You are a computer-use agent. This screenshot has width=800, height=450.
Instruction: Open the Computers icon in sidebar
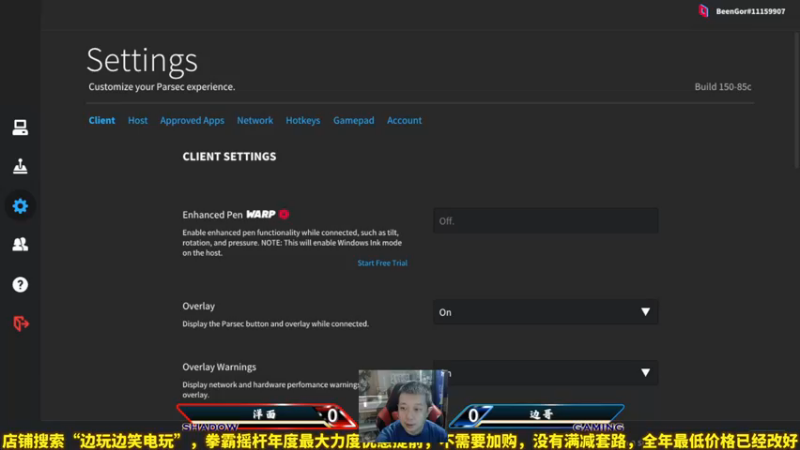[20, 128]
